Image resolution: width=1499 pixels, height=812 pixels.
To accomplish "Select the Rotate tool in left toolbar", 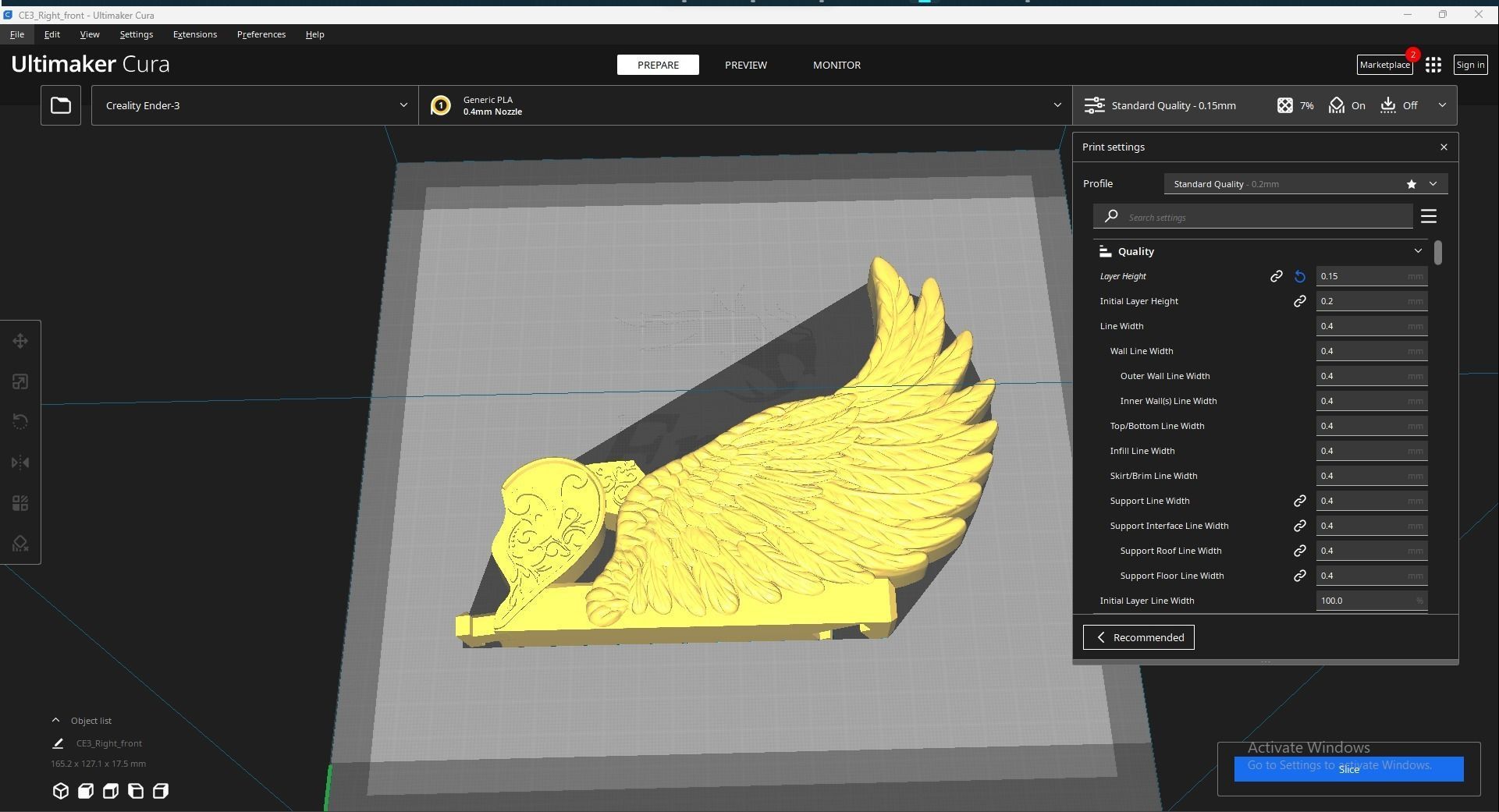I will [20, 422].
